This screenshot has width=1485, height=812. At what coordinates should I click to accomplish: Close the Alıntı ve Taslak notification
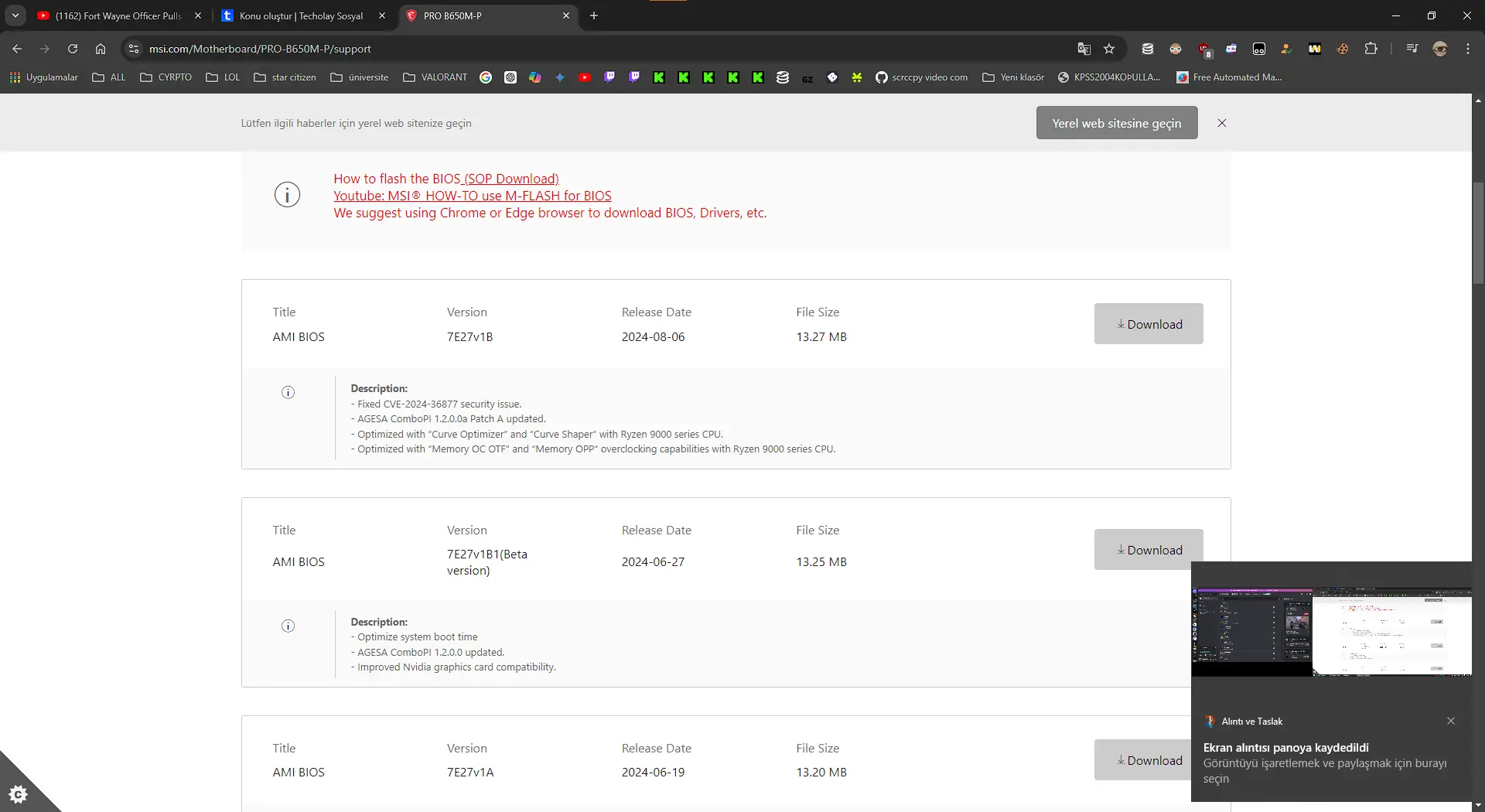coord(1451,721)
